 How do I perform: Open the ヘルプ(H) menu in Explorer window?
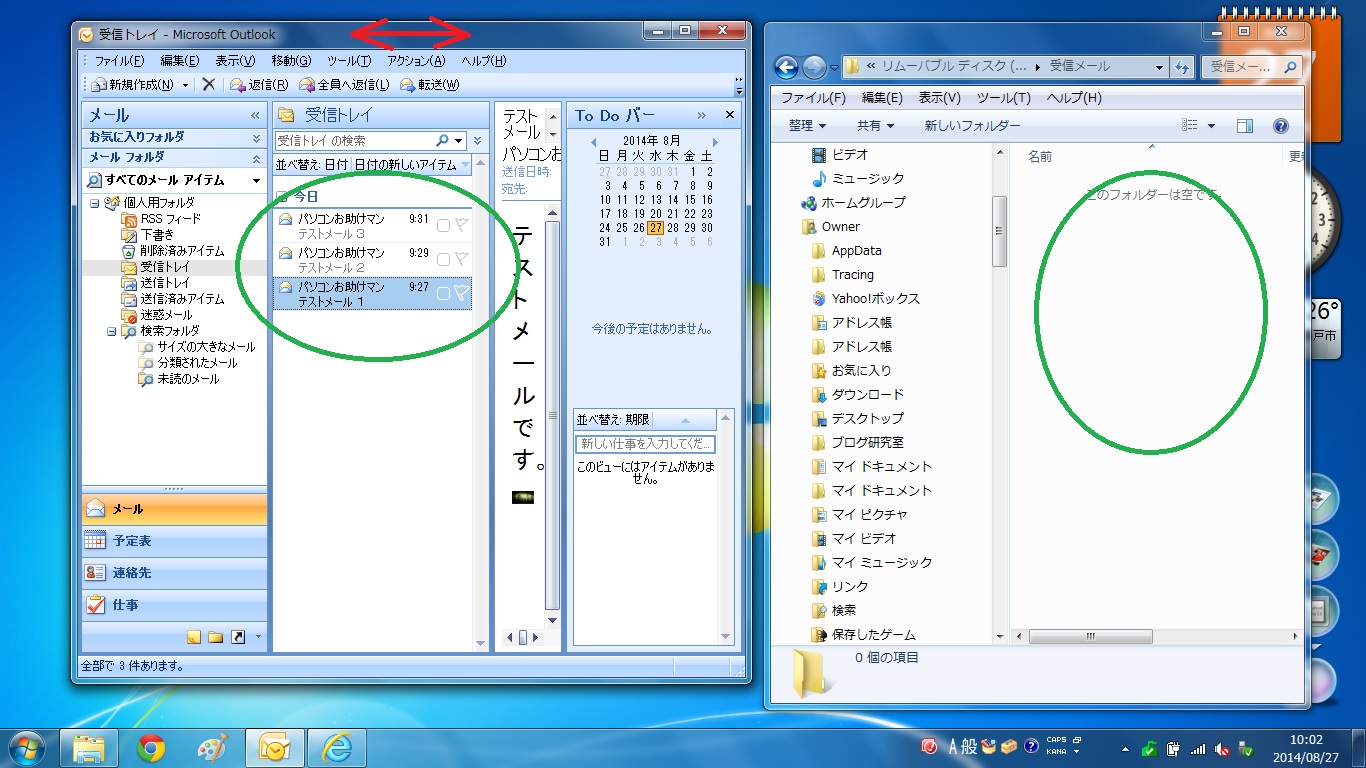pos(1074,98)
